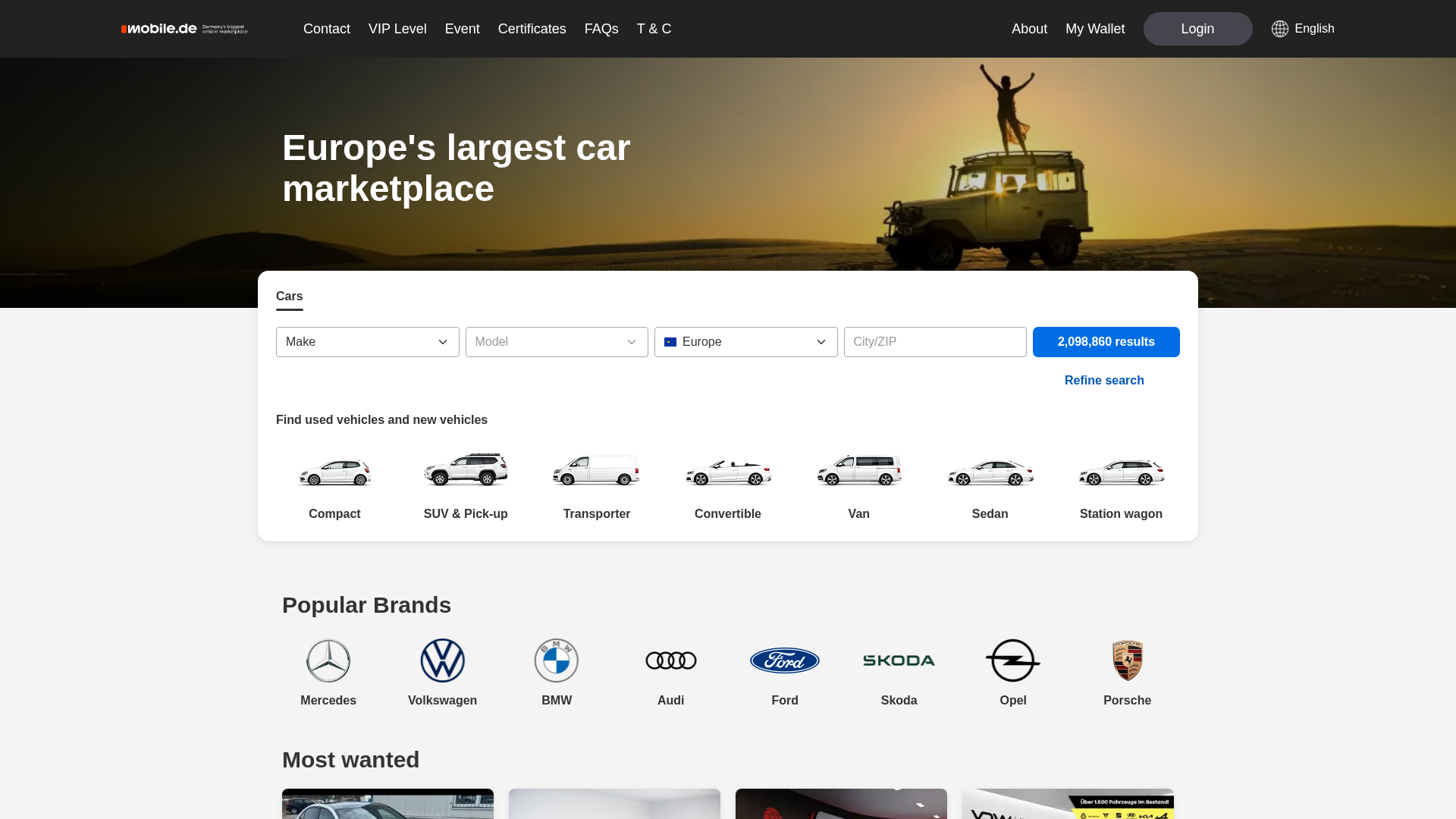1456x819 pixels.
Task: Click the Mercedes brand label
Action: coord(328,701)
